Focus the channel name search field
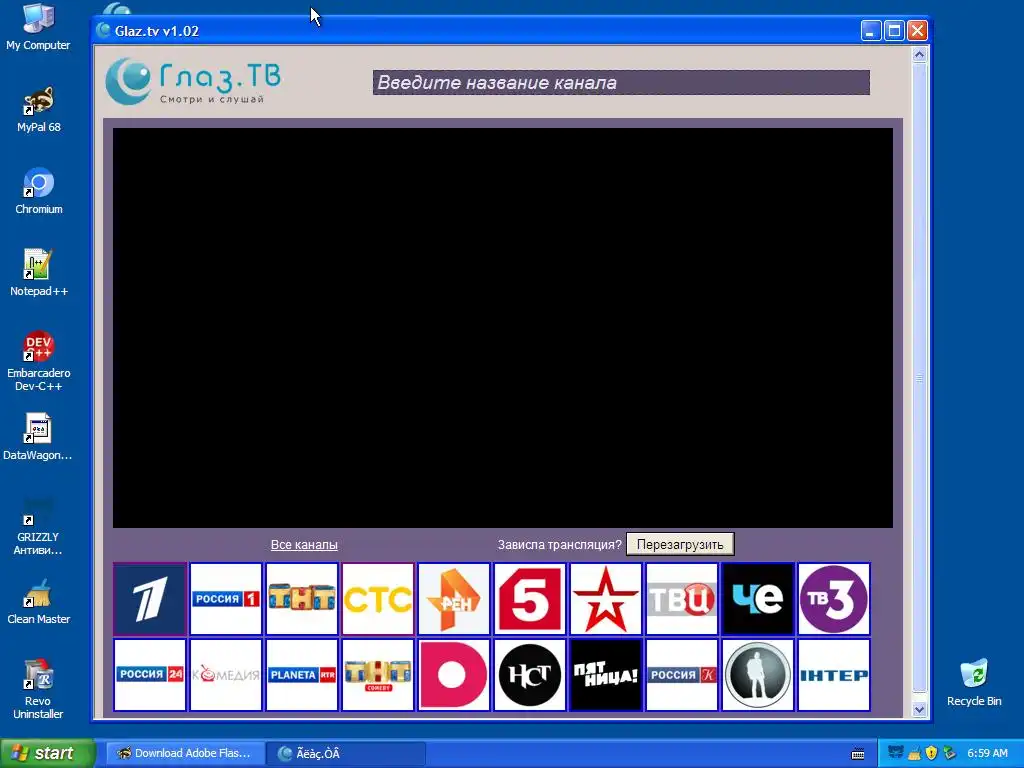 pos(621,83)
